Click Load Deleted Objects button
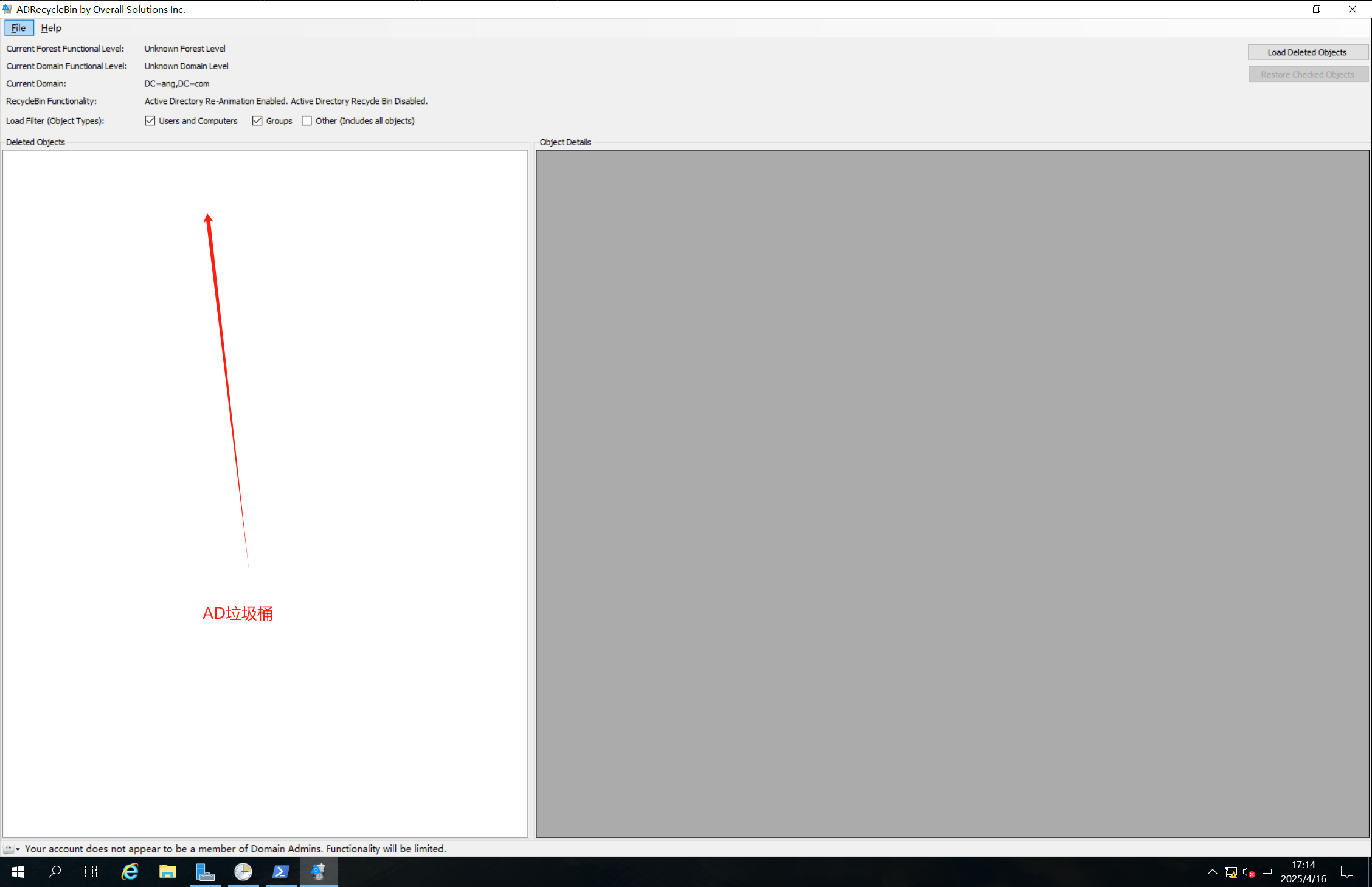The image size is (1372, 887). [1308, 52]
